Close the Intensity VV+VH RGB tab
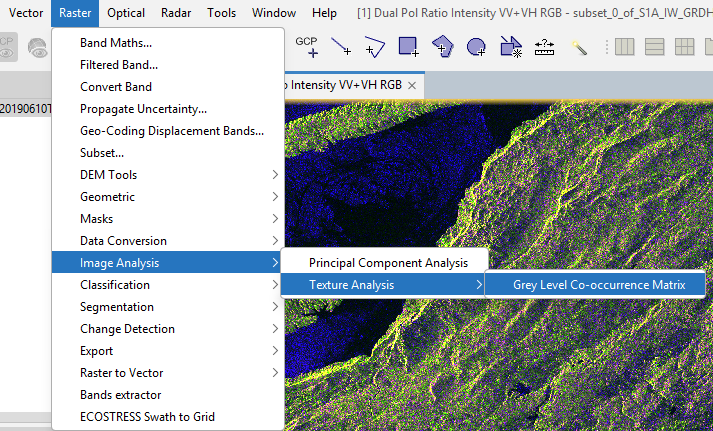This screenshot has width=713, height=431. tap(411, 86)
